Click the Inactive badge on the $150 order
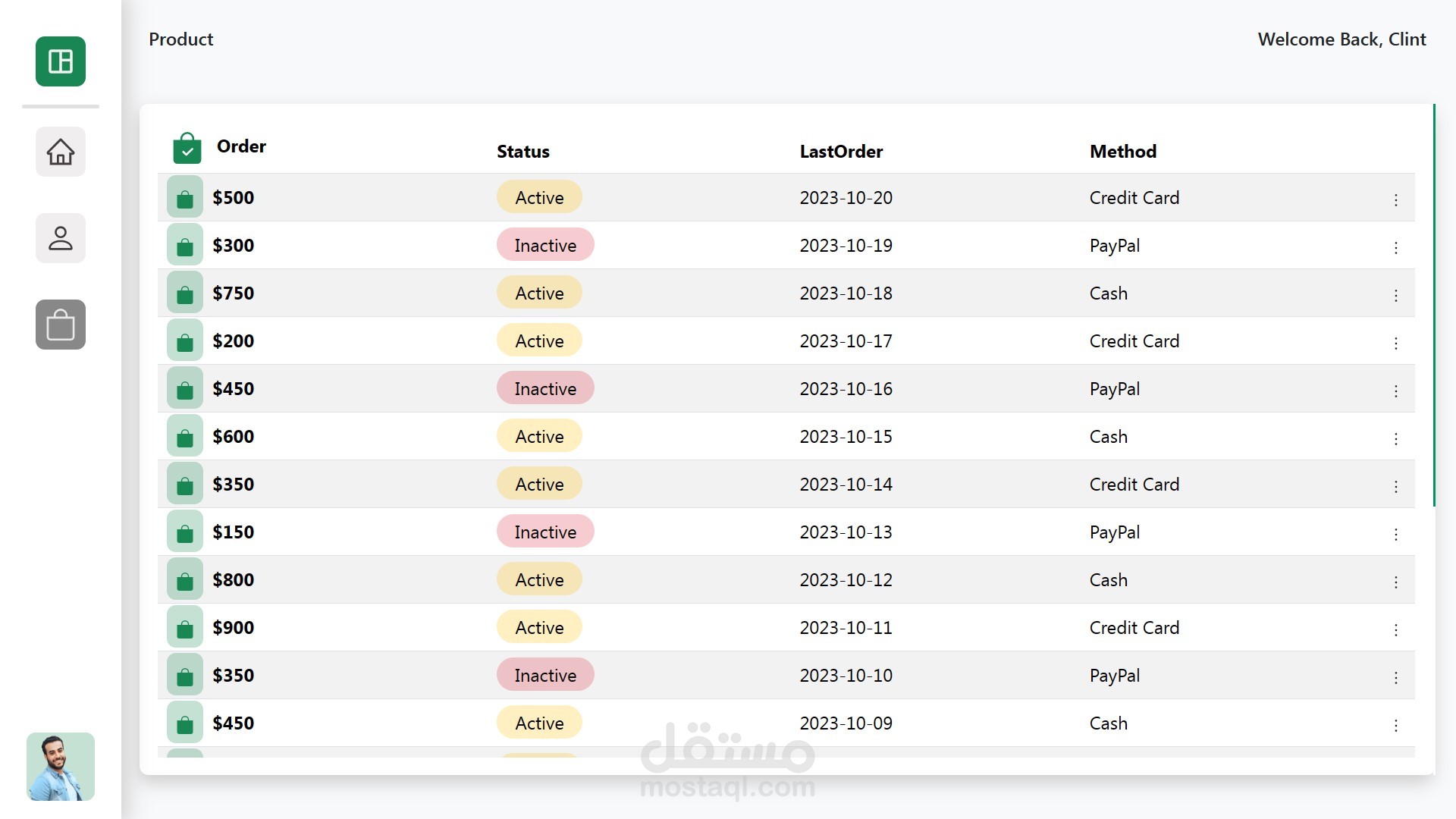The height and width of the screenshot is (819, 1456). (x=545, y=532)
